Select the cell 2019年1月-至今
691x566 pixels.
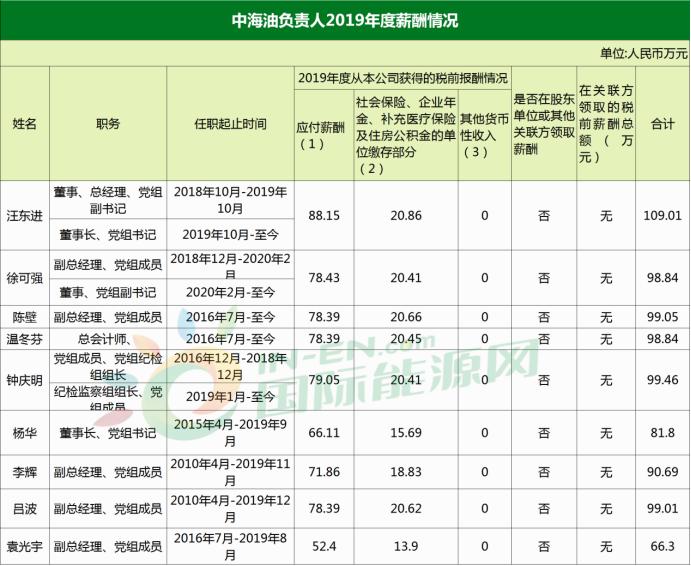pyautogui.click(x=230, y=397)
